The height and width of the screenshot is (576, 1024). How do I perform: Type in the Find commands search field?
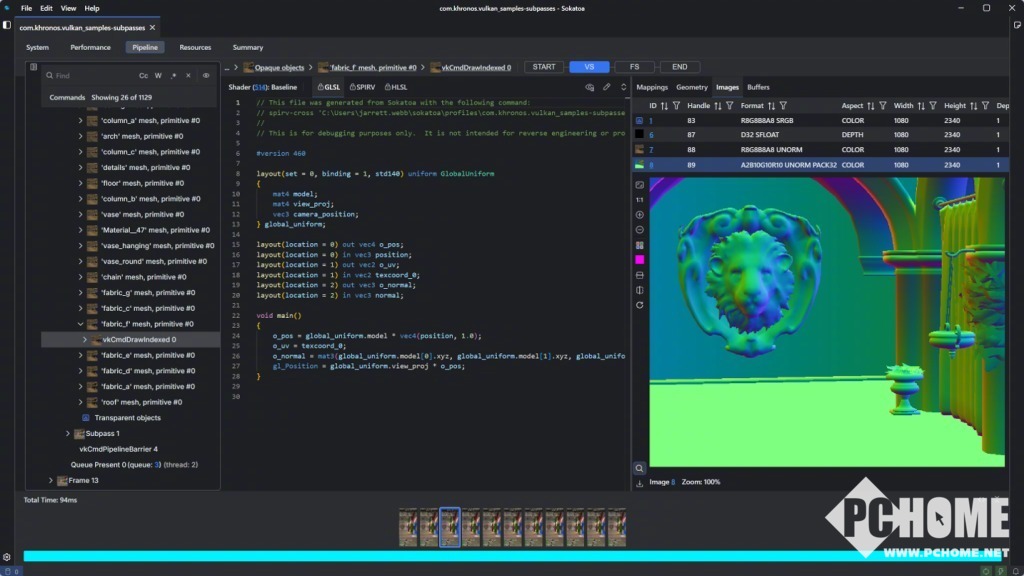[x=90, y=76]
